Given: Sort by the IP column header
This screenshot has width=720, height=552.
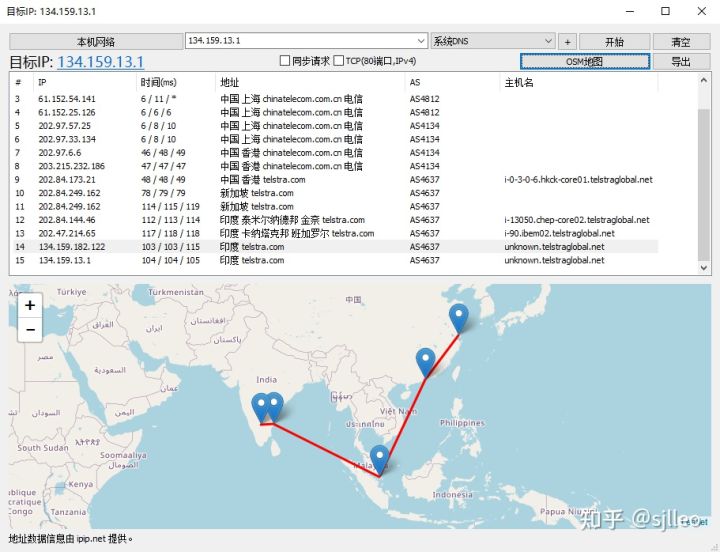Looking at the screenshot, I should 84,83.
